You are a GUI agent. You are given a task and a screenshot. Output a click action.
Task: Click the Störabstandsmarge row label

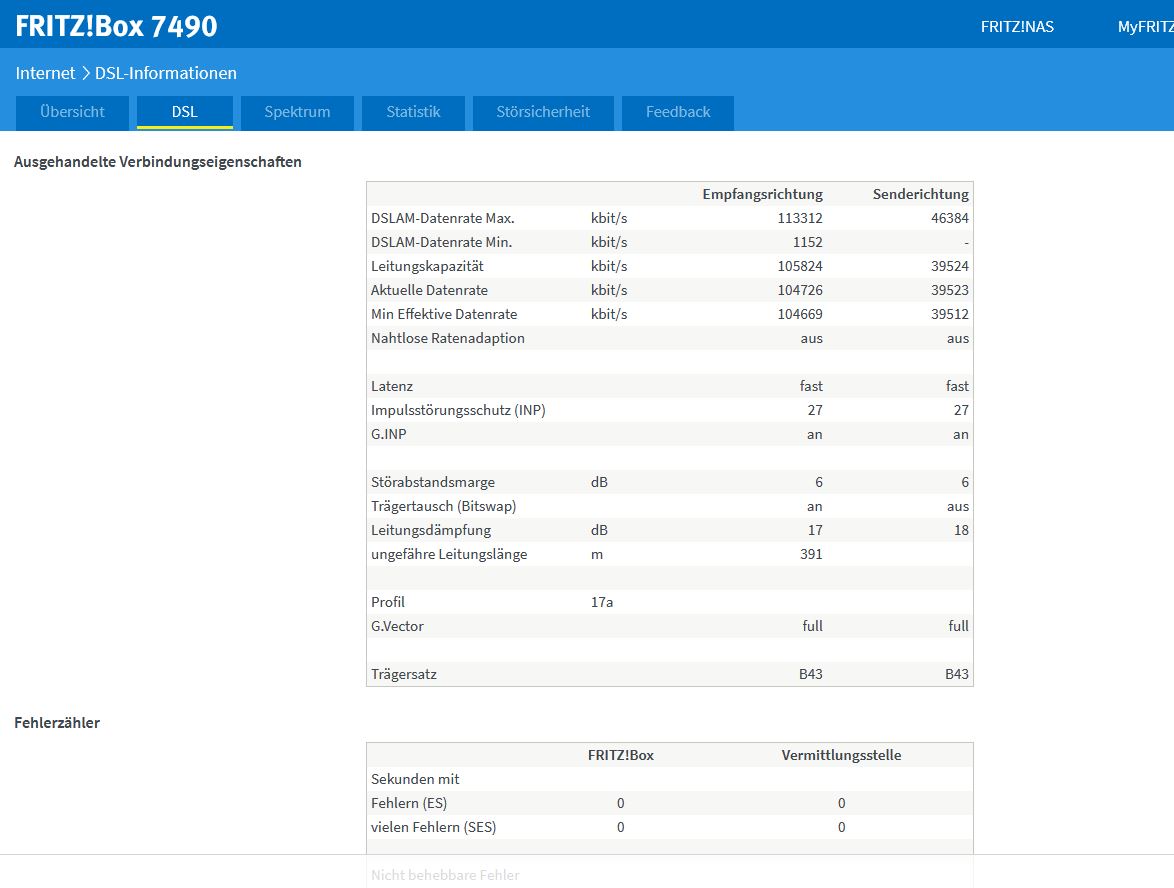coord(433,482)
